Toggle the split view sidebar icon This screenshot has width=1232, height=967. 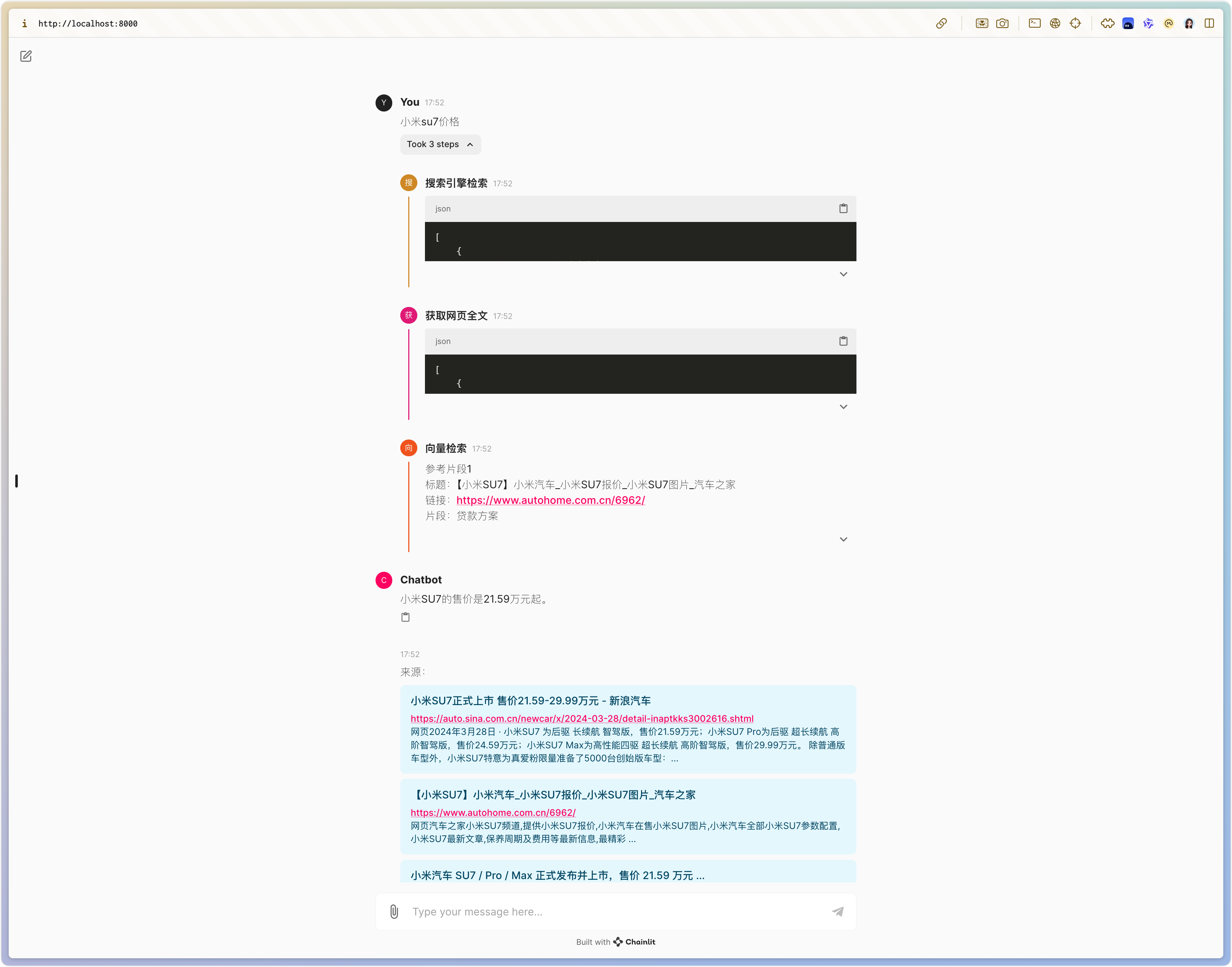point(1209,23)
